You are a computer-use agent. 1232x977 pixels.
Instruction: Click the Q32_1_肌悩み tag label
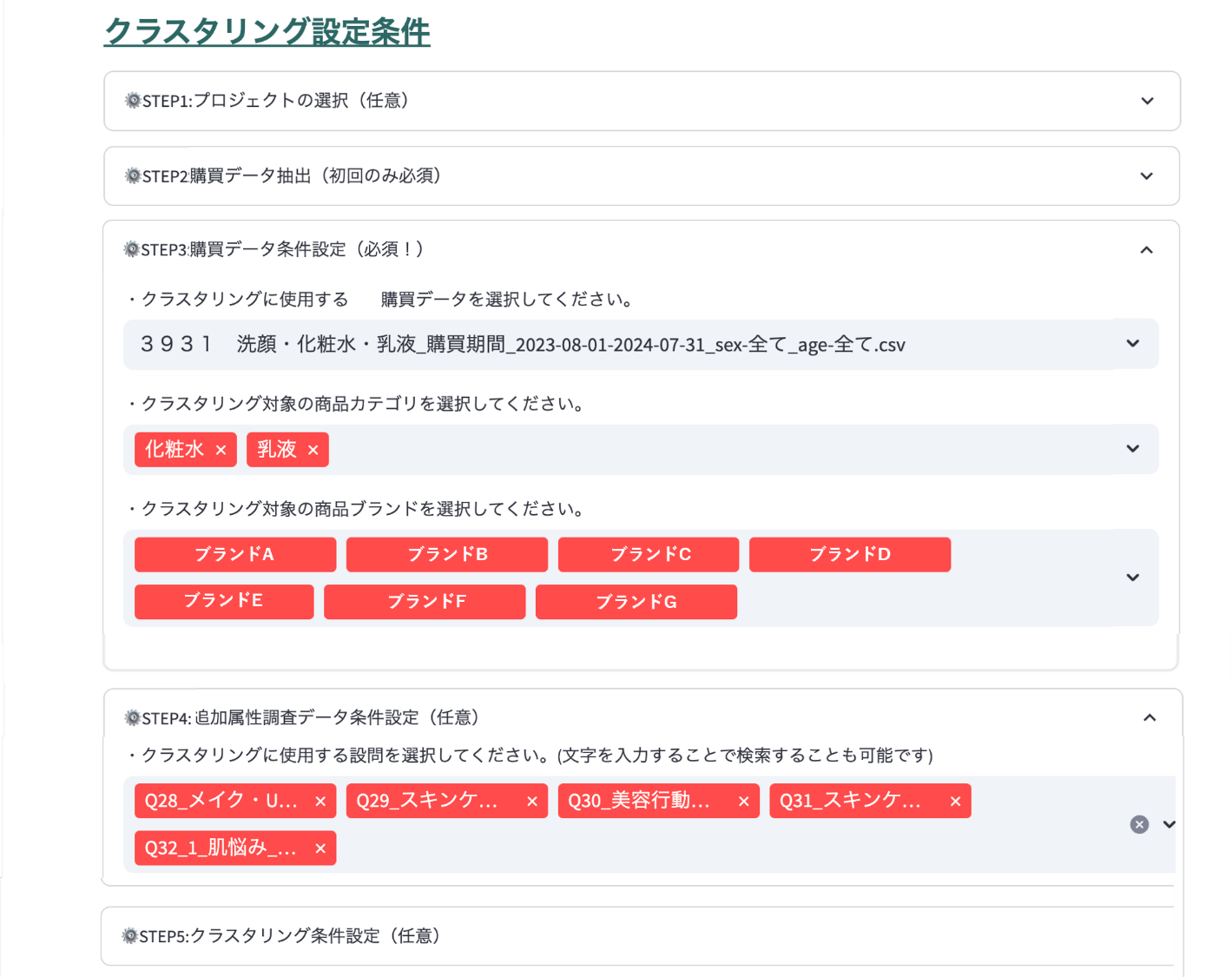tap(221, 848)
